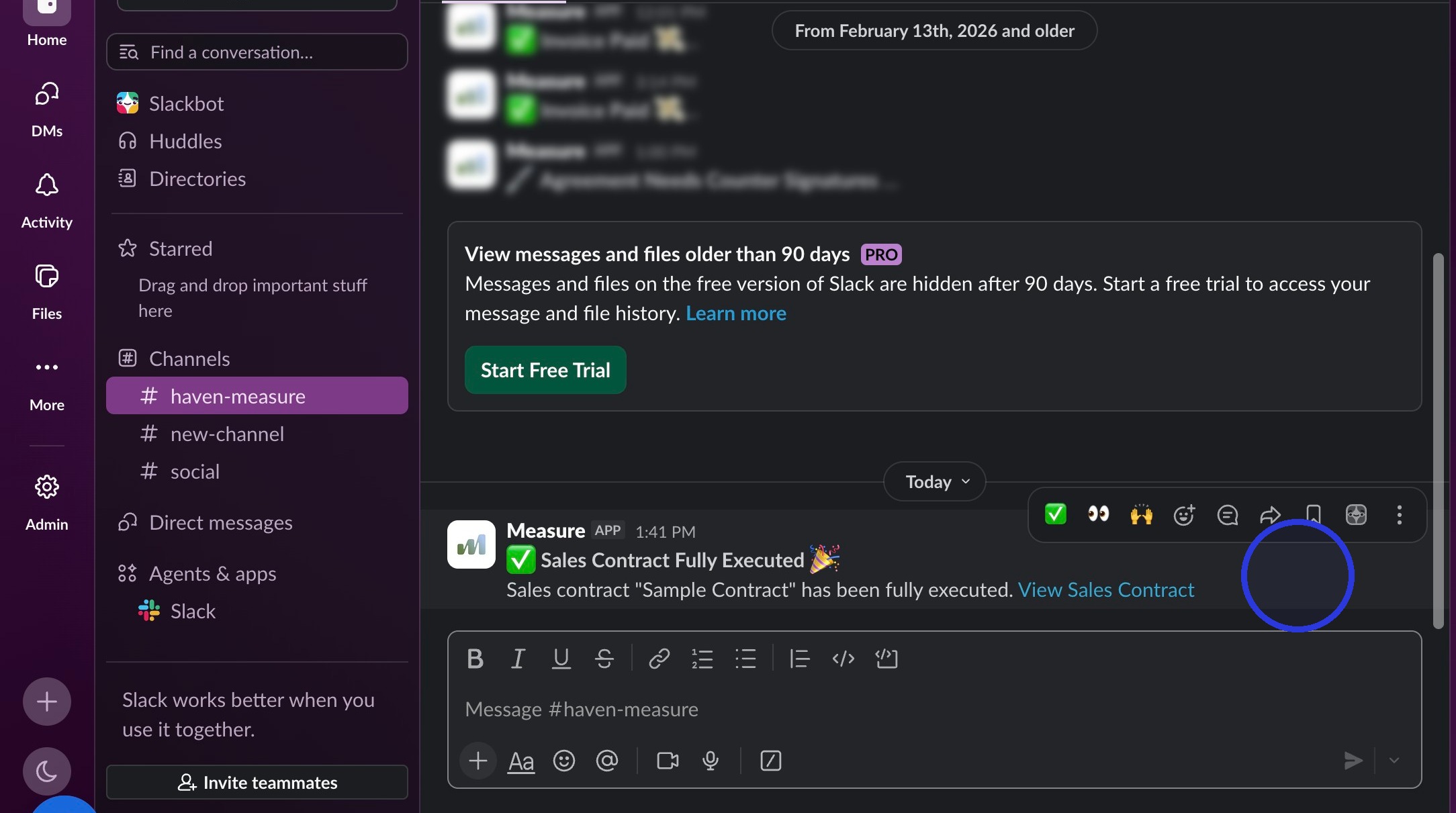Insert a code block
Viewport: 1456px width, 813px height.
coord(886,659)
